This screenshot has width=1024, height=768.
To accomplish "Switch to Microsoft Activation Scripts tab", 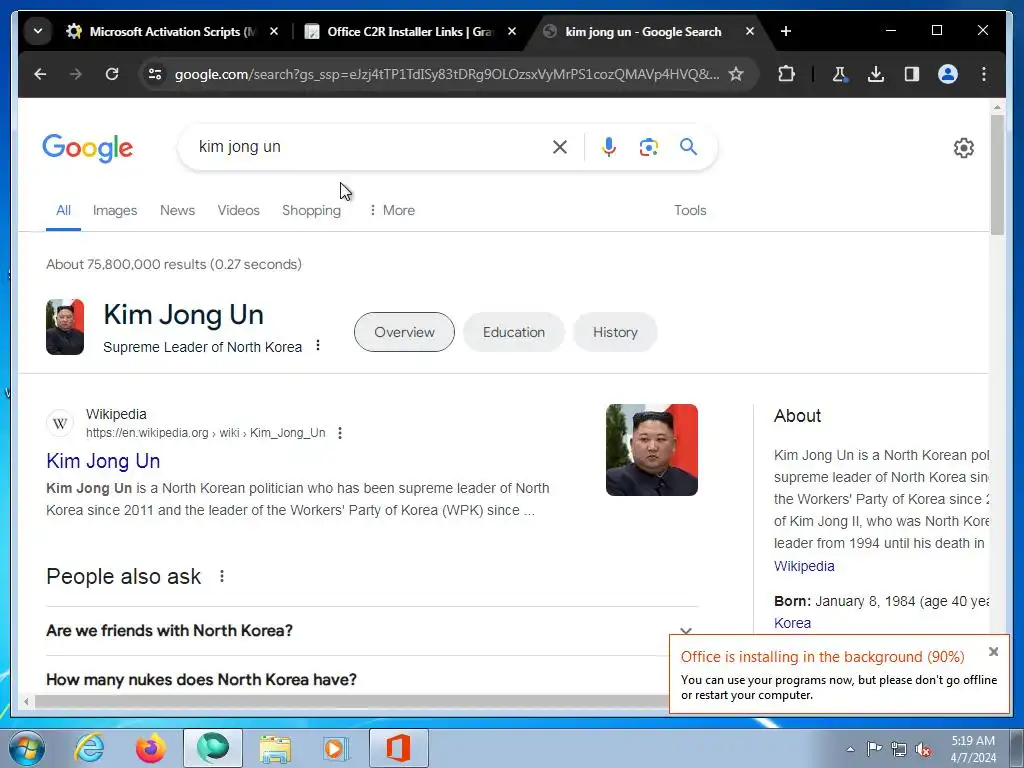I will click(x=161, y=31).
